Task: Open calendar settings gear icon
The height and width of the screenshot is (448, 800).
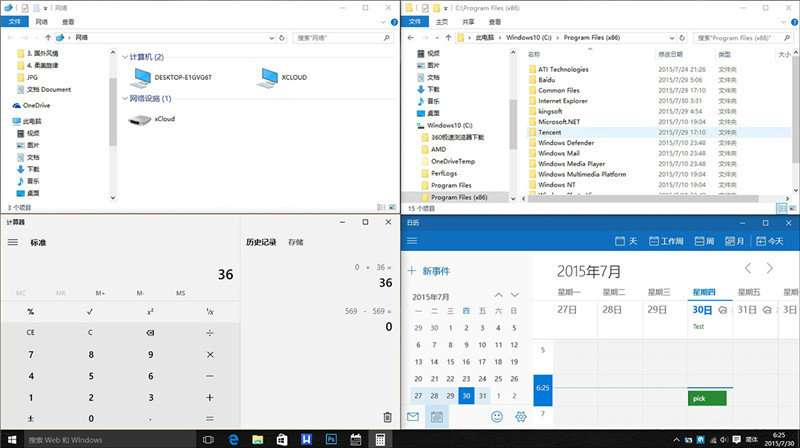Action: [520, 416]
